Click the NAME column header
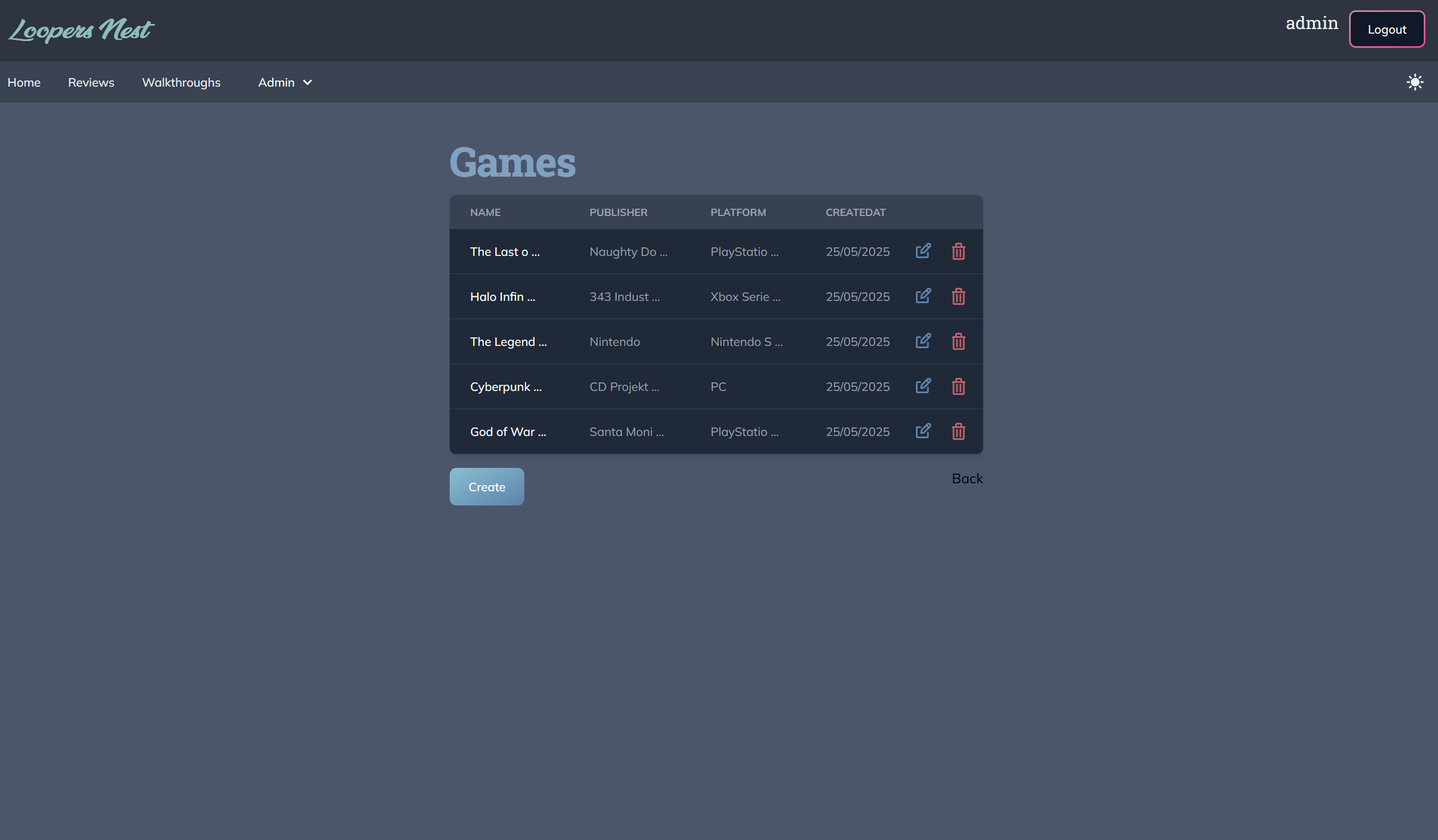Viewport: 1438px width, 840px height. click(485, 212)
